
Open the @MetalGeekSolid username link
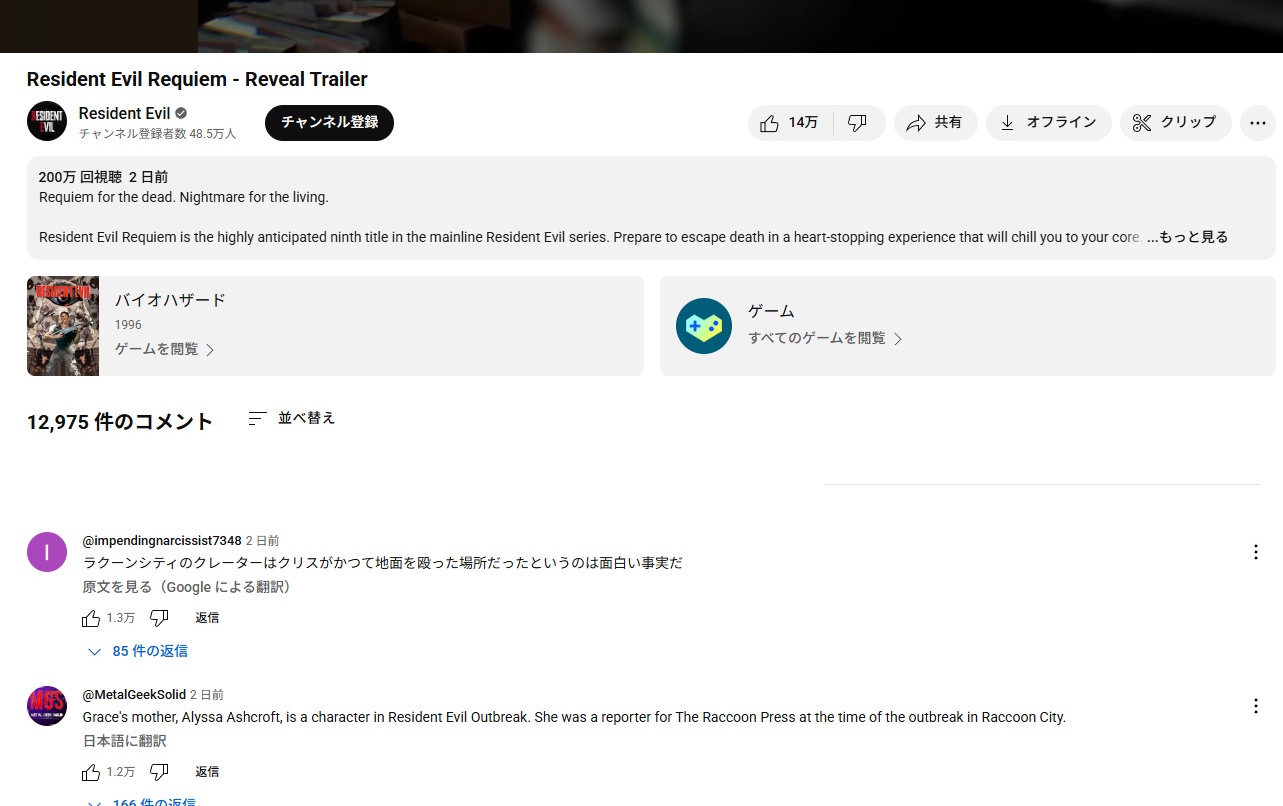coord(134,695)
